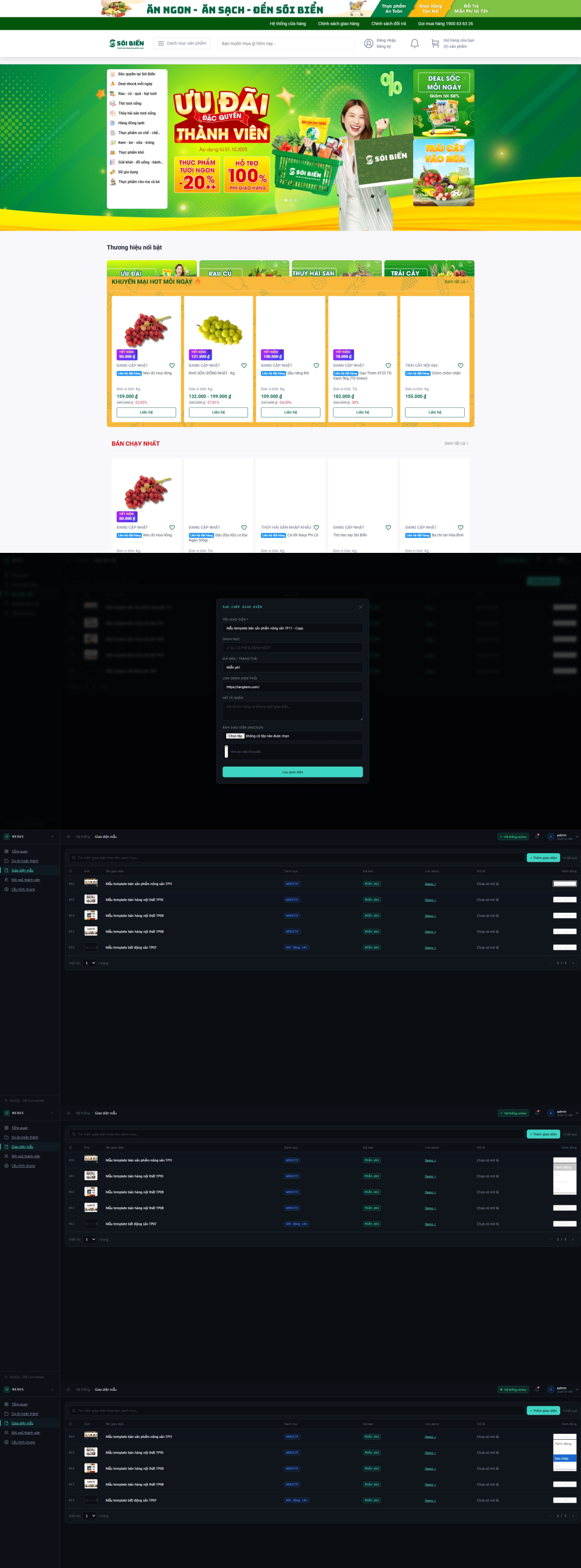Image resolution: width=581 pixels, height=1568 pixels.
Task: Select Độc quyền tại Sói Biển category
Action: [137, 74]
